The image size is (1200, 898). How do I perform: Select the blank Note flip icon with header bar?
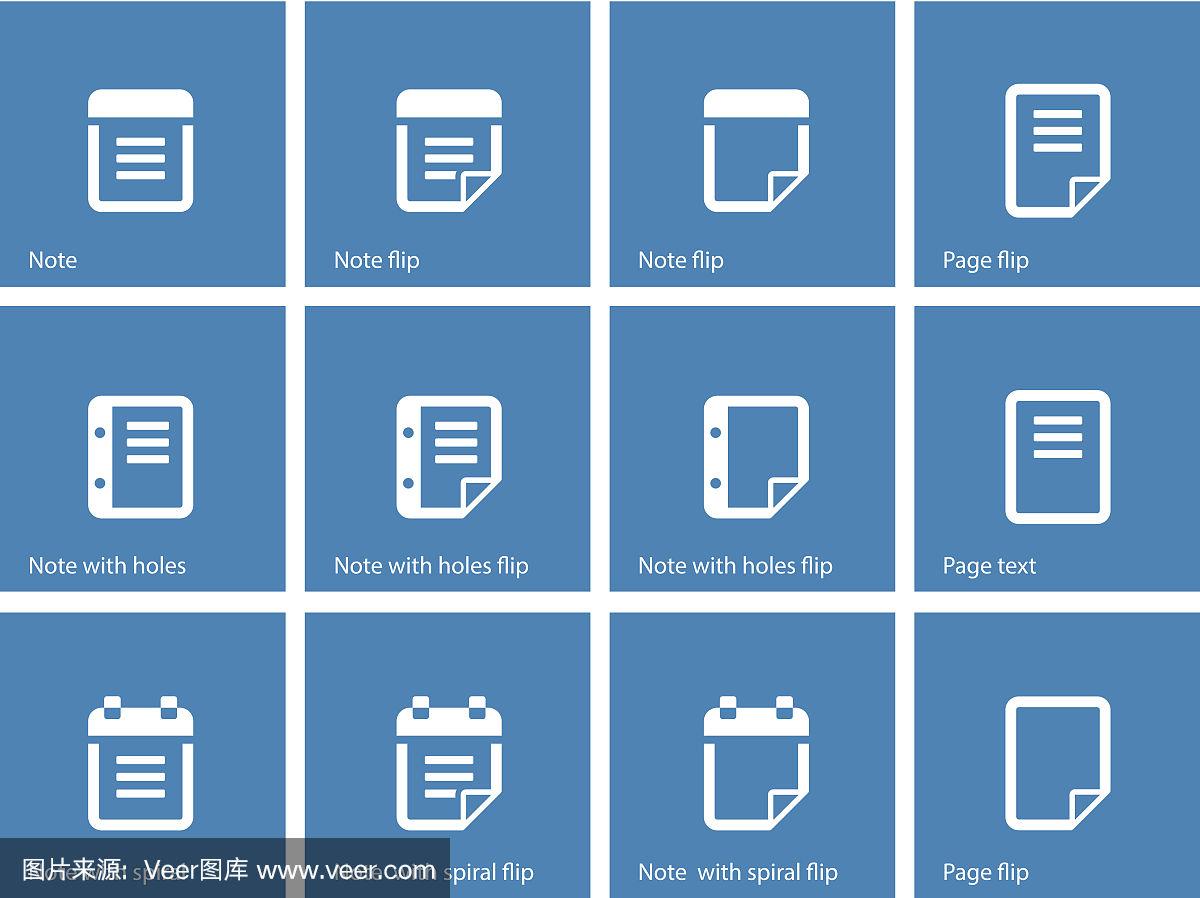[756, 151]
